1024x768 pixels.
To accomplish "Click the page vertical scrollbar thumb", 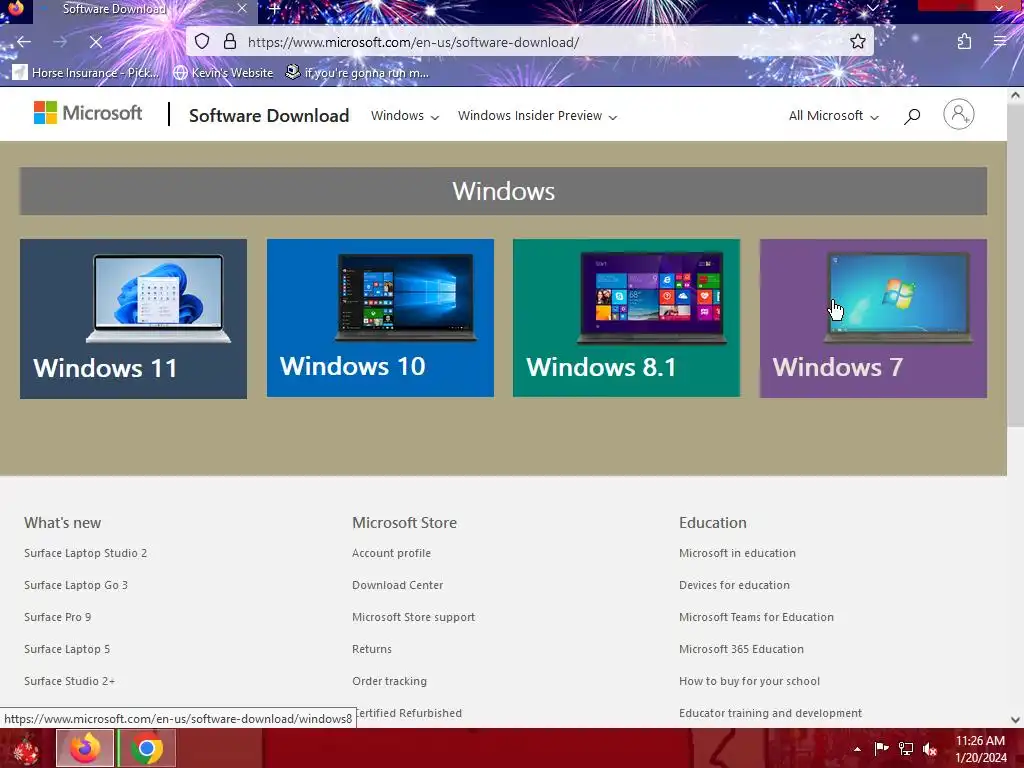I will click(x=1015, y=268).
